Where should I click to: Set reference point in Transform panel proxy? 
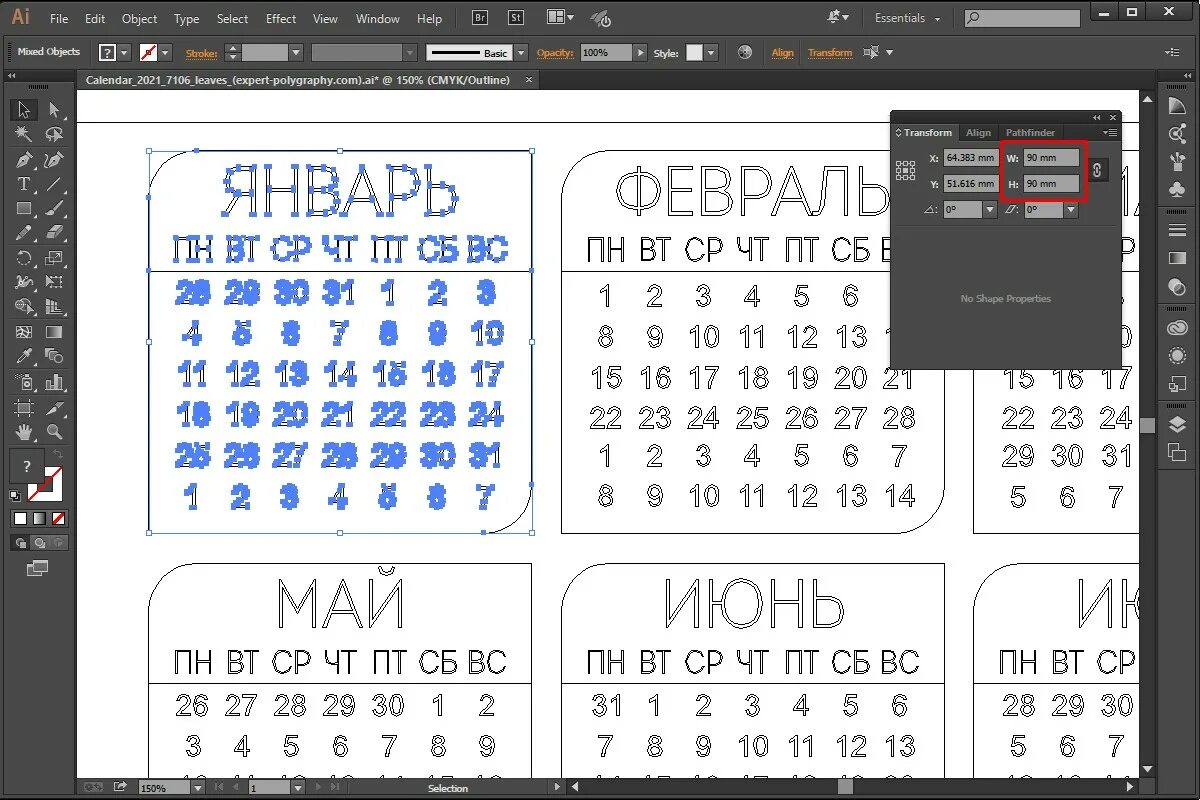pos(907,170)
